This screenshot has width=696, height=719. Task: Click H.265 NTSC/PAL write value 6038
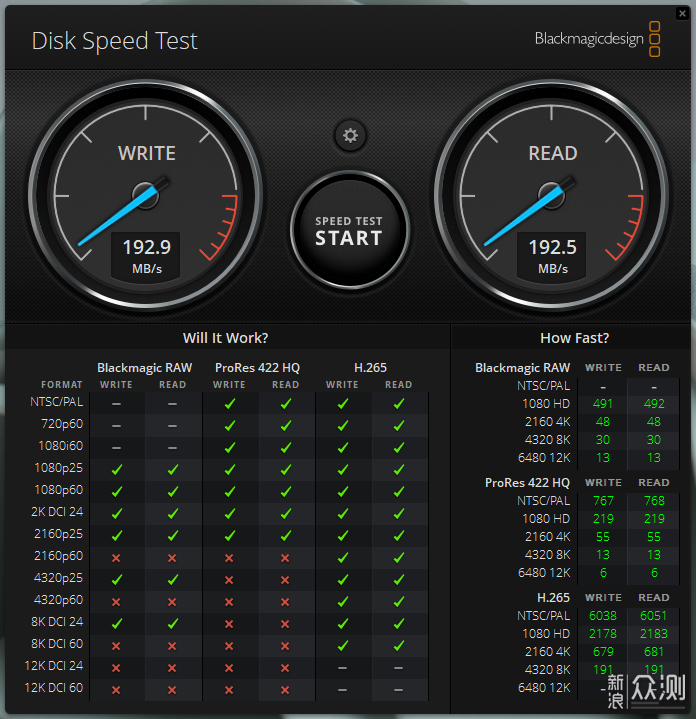coord(603,616)
